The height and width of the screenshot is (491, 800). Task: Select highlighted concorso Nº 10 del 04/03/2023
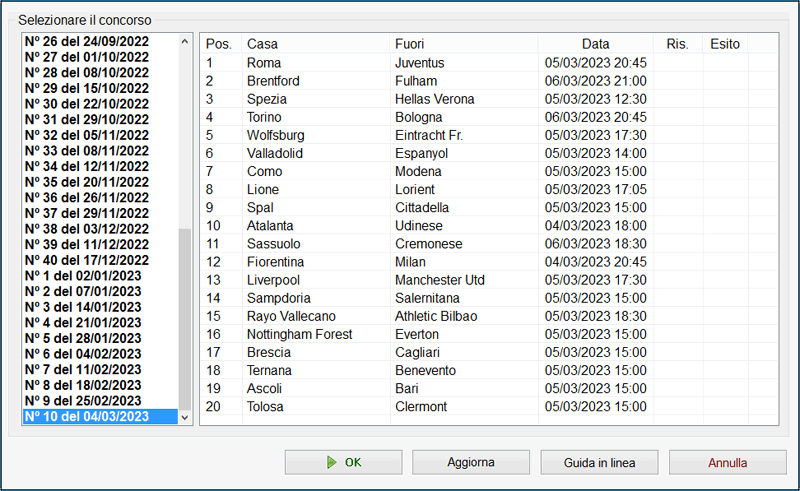point(101,416)
